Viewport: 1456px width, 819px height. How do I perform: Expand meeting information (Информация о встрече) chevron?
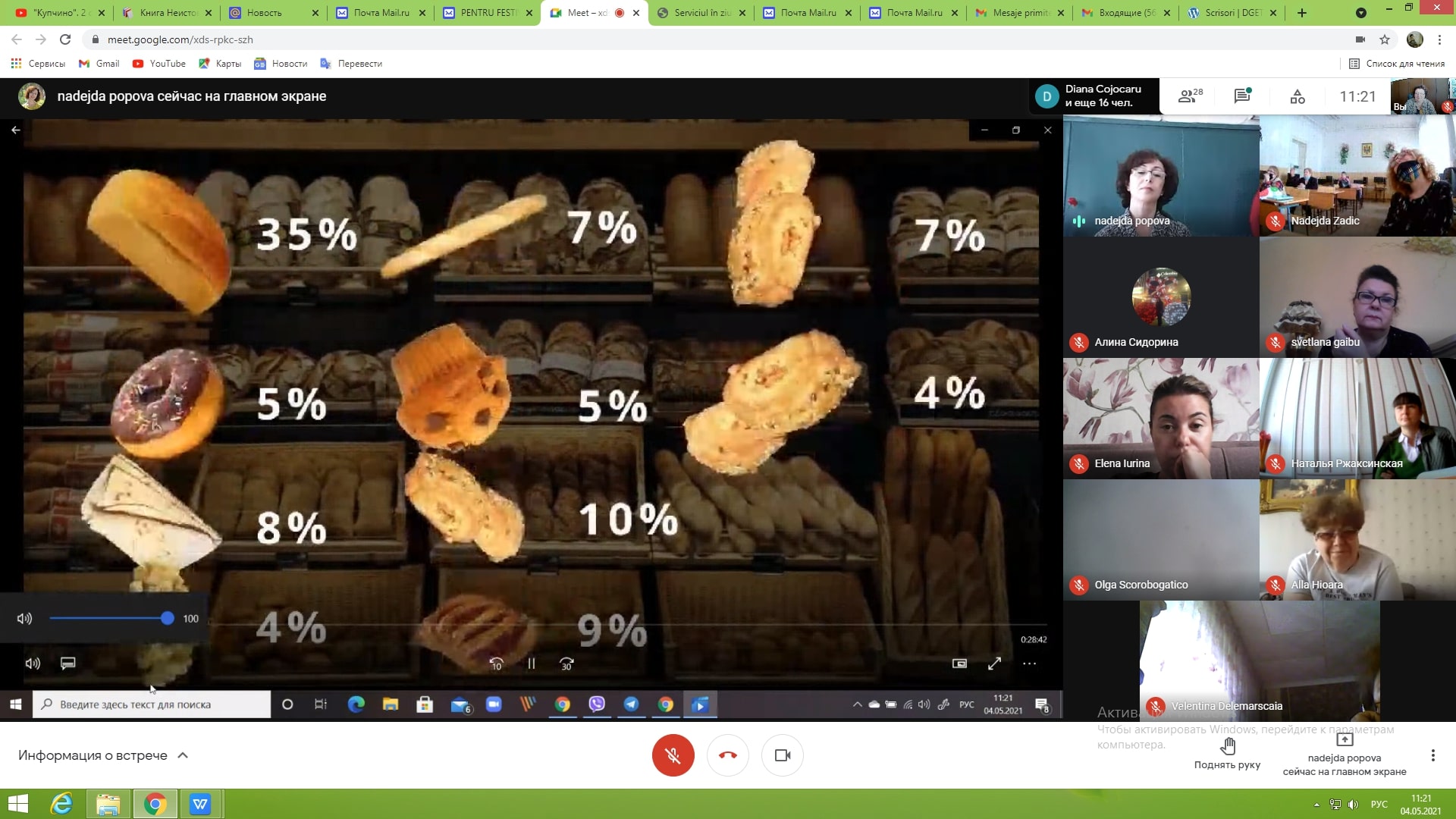[183, 755]
